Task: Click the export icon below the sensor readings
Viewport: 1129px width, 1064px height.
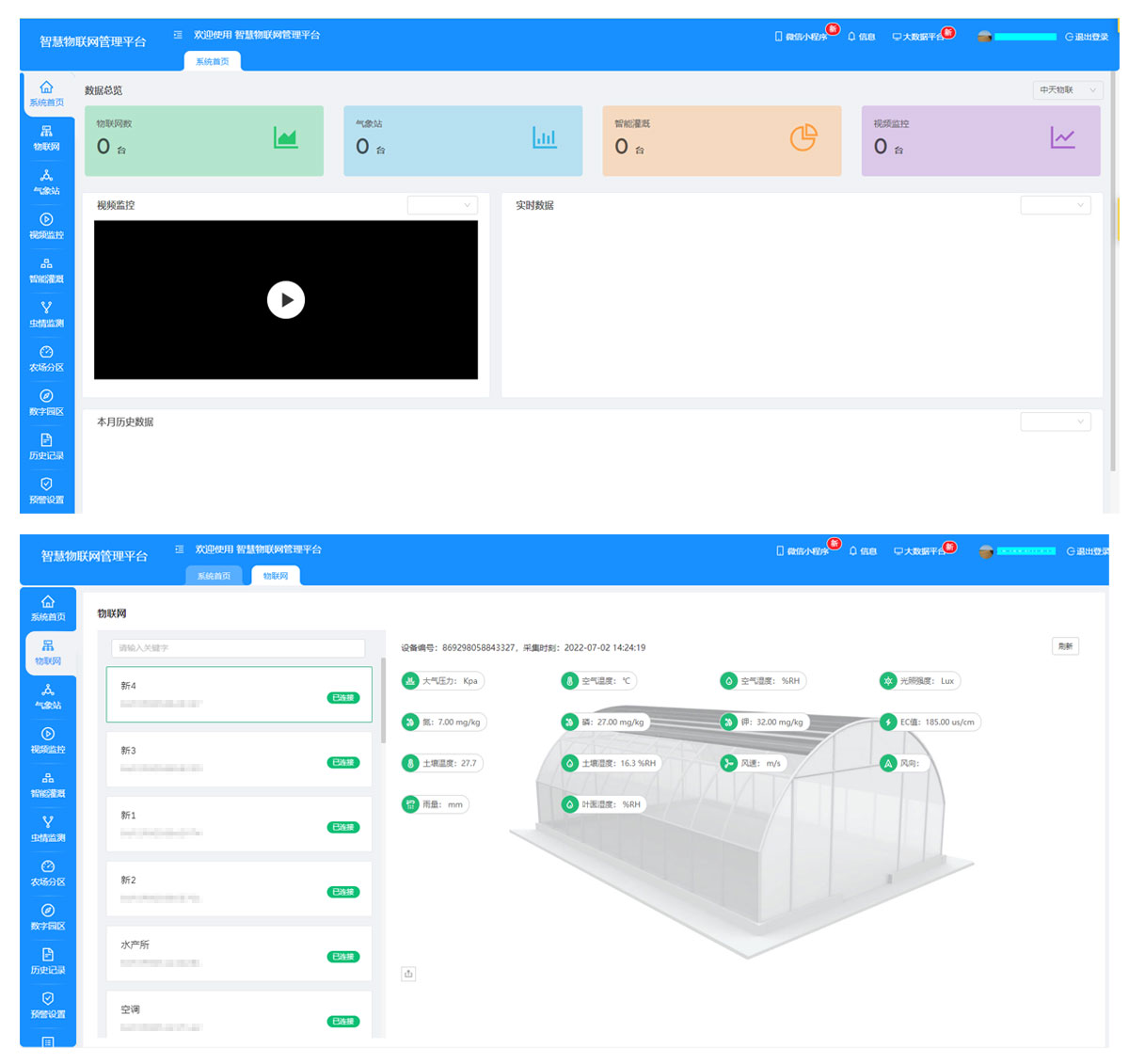Action: pyautogui.click(x=408, y=974)
